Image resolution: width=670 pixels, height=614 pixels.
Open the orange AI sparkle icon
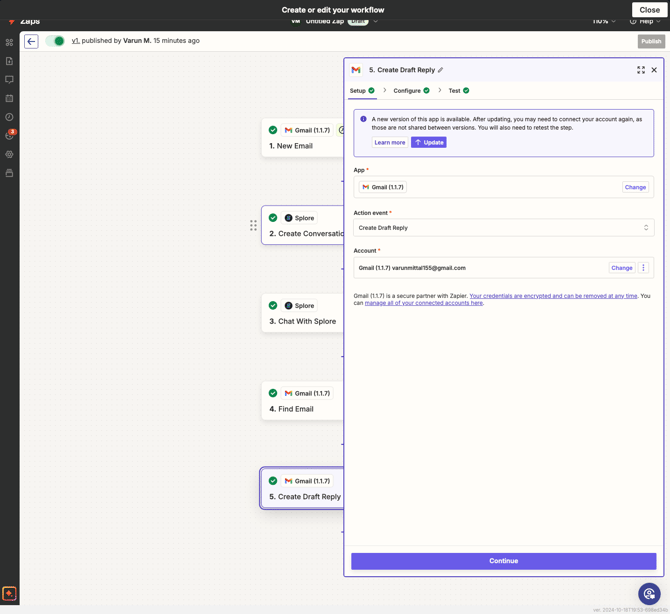9,593
